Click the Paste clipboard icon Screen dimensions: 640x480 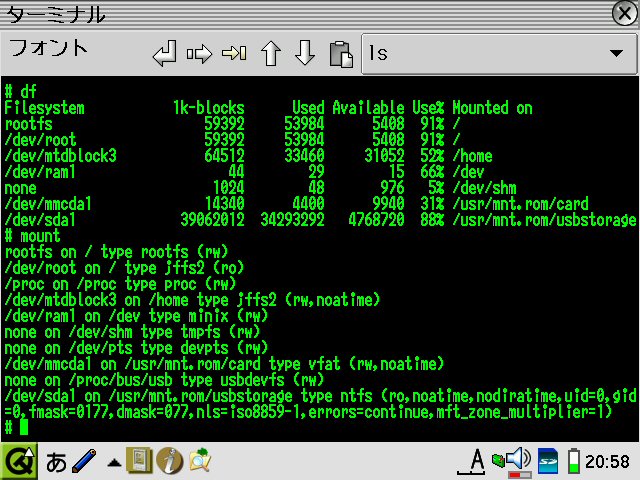[x=341, y=53]
